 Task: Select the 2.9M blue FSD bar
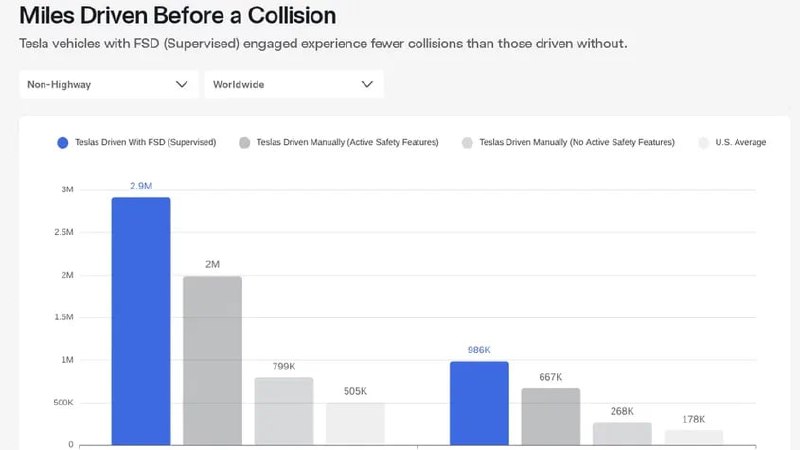tap(141, 320)
